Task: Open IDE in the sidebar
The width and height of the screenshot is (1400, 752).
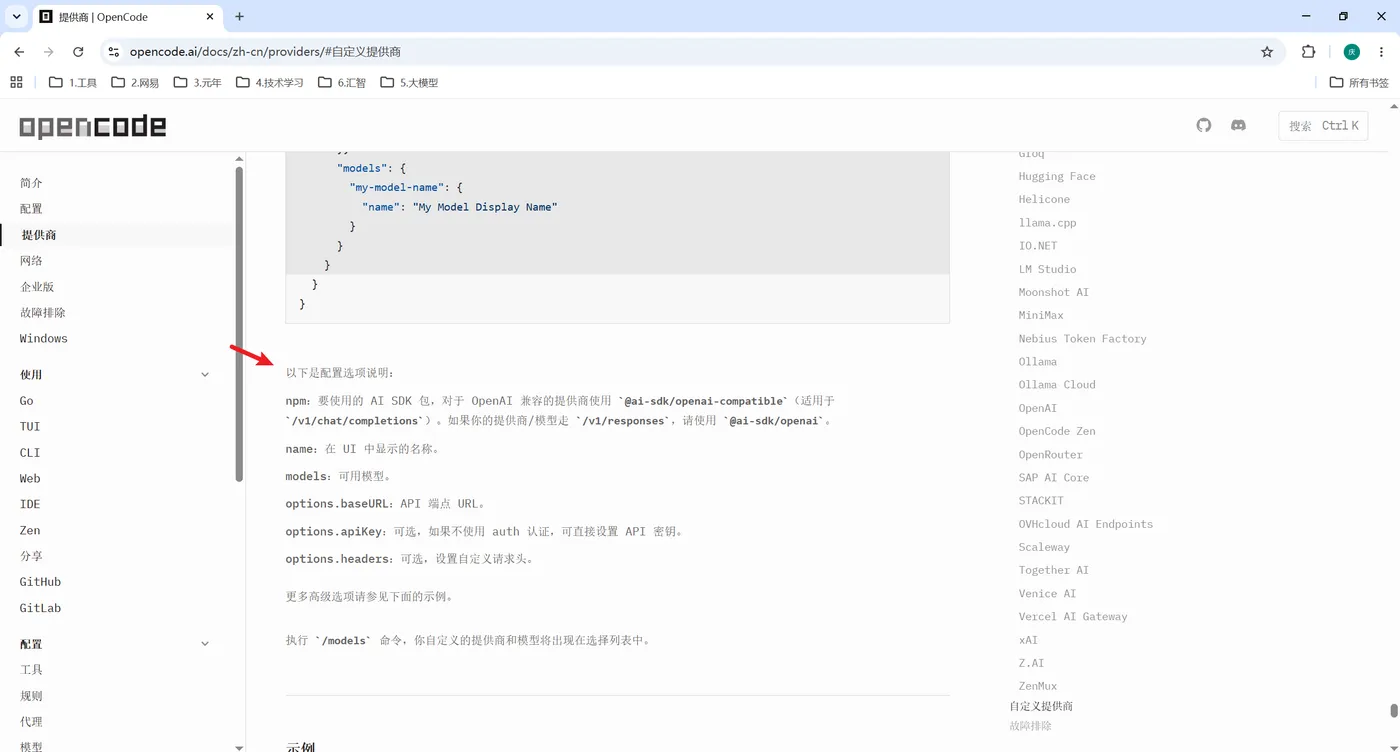Action: click(x=30, y=505)
